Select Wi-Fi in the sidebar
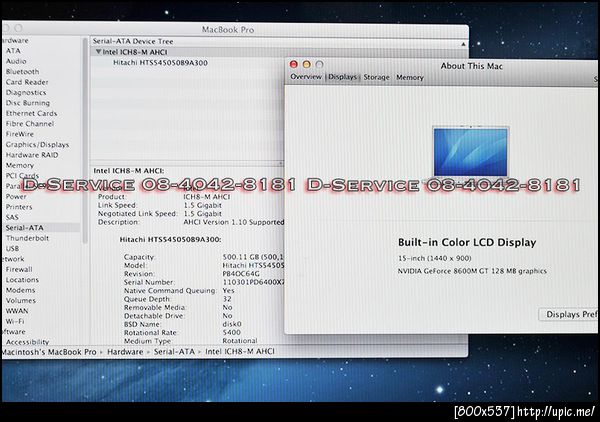This screenshot has height=422, width=600. [15, 321]
